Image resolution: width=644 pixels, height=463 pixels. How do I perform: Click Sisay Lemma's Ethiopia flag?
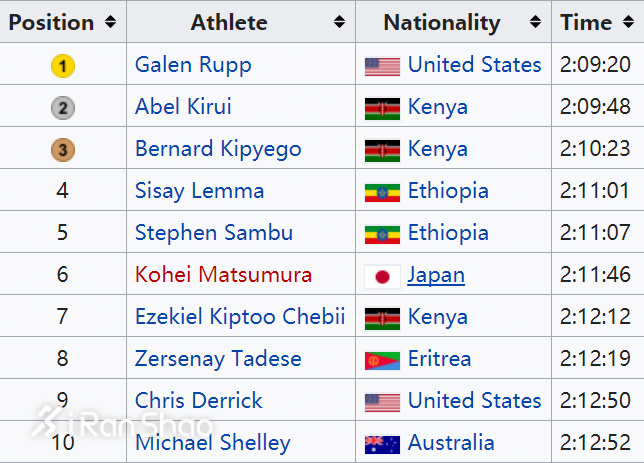click(382, 192)
